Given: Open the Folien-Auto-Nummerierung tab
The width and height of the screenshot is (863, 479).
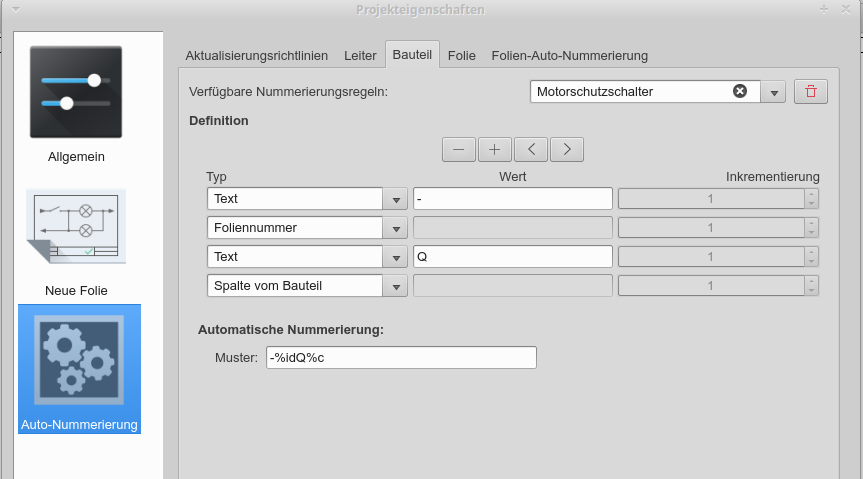Looking at the screenshot, I should click(x=569, y=56).
